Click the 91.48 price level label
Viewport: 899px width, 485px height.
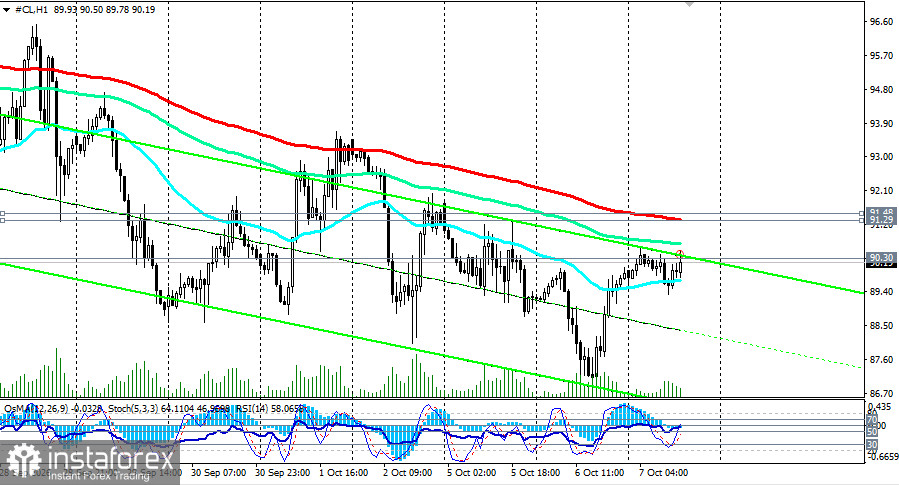882,213
